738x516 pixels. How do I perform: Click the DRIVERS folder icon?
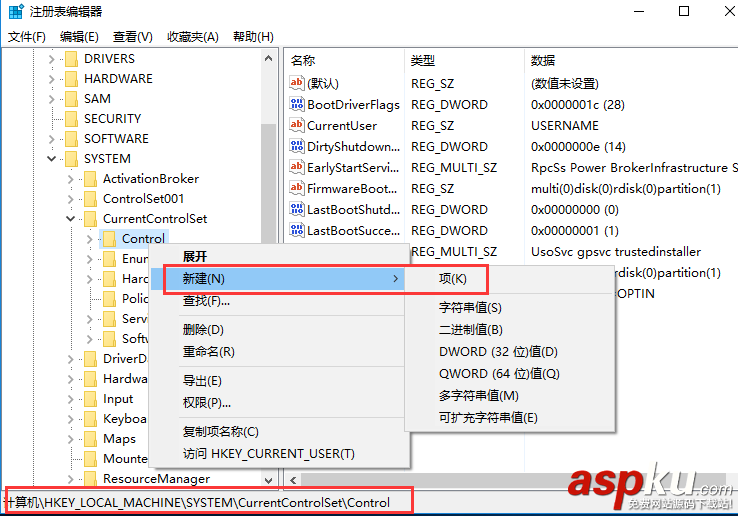[72, 59]
